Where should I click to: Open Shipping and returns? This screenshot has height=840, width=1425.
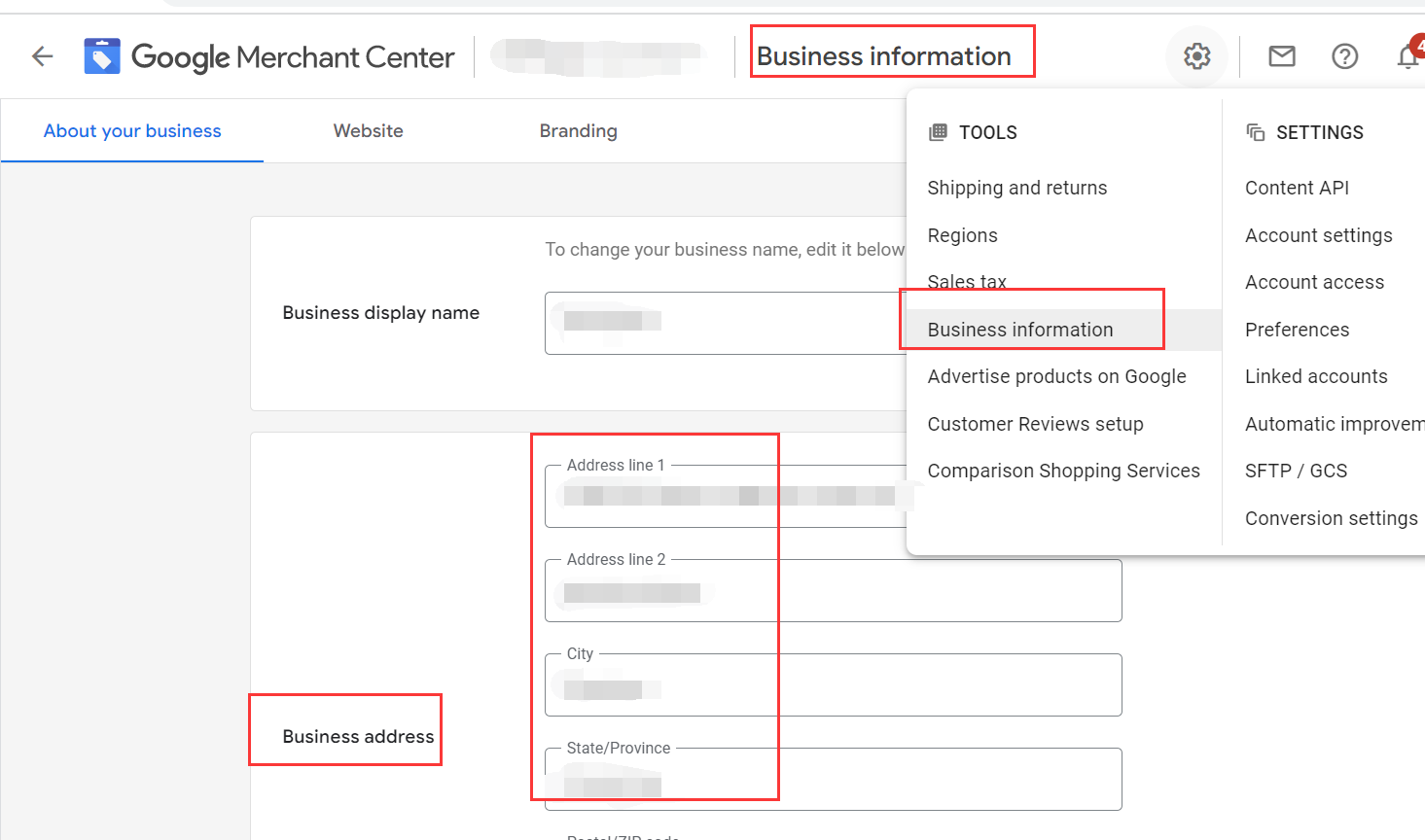tap(1017, 187)
